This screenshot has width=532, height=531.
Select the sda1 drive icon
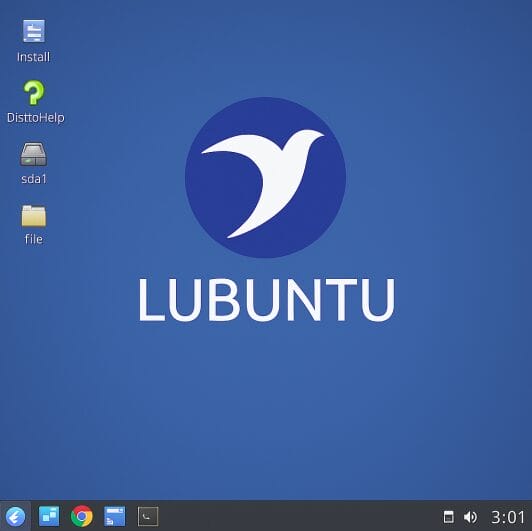pyautogui.click(x=34, y=154)
